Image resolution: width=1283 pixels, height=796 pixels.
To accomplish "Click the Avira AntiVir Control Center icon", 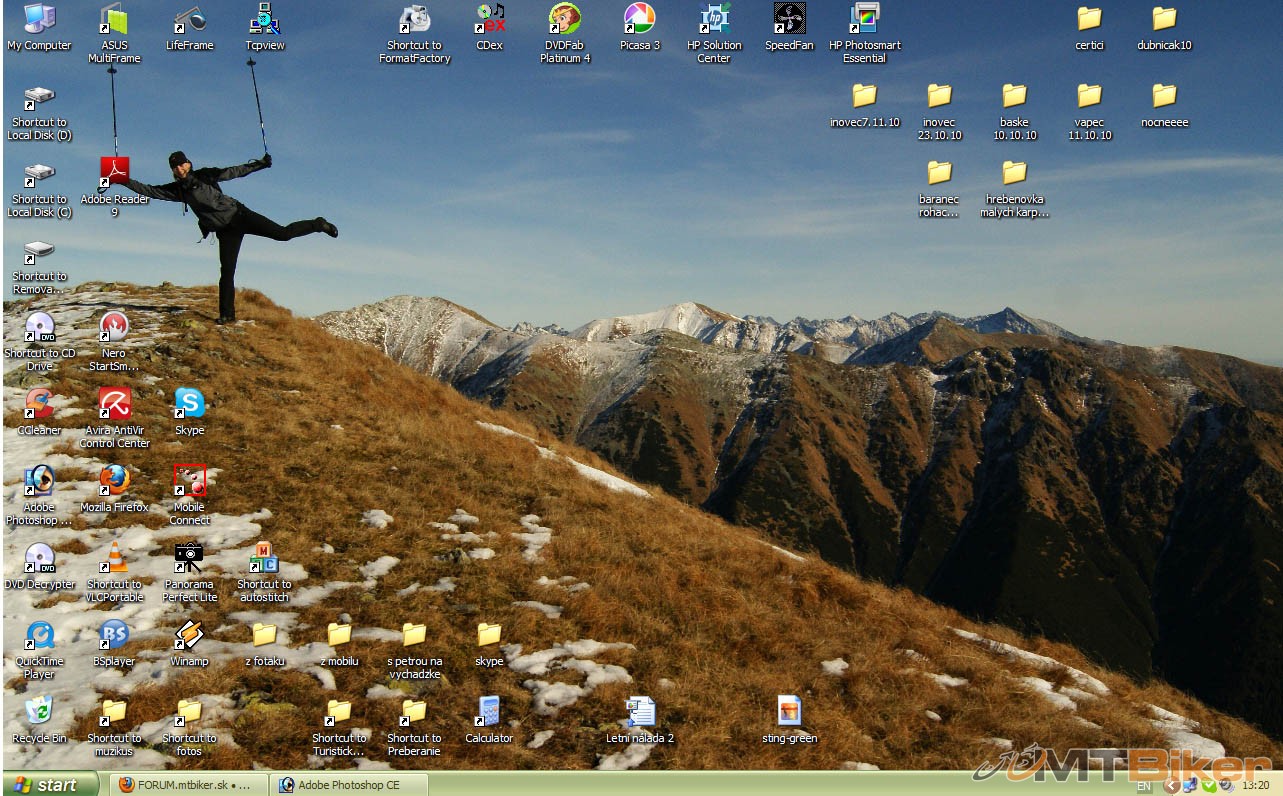I will (x=114, y=405).
